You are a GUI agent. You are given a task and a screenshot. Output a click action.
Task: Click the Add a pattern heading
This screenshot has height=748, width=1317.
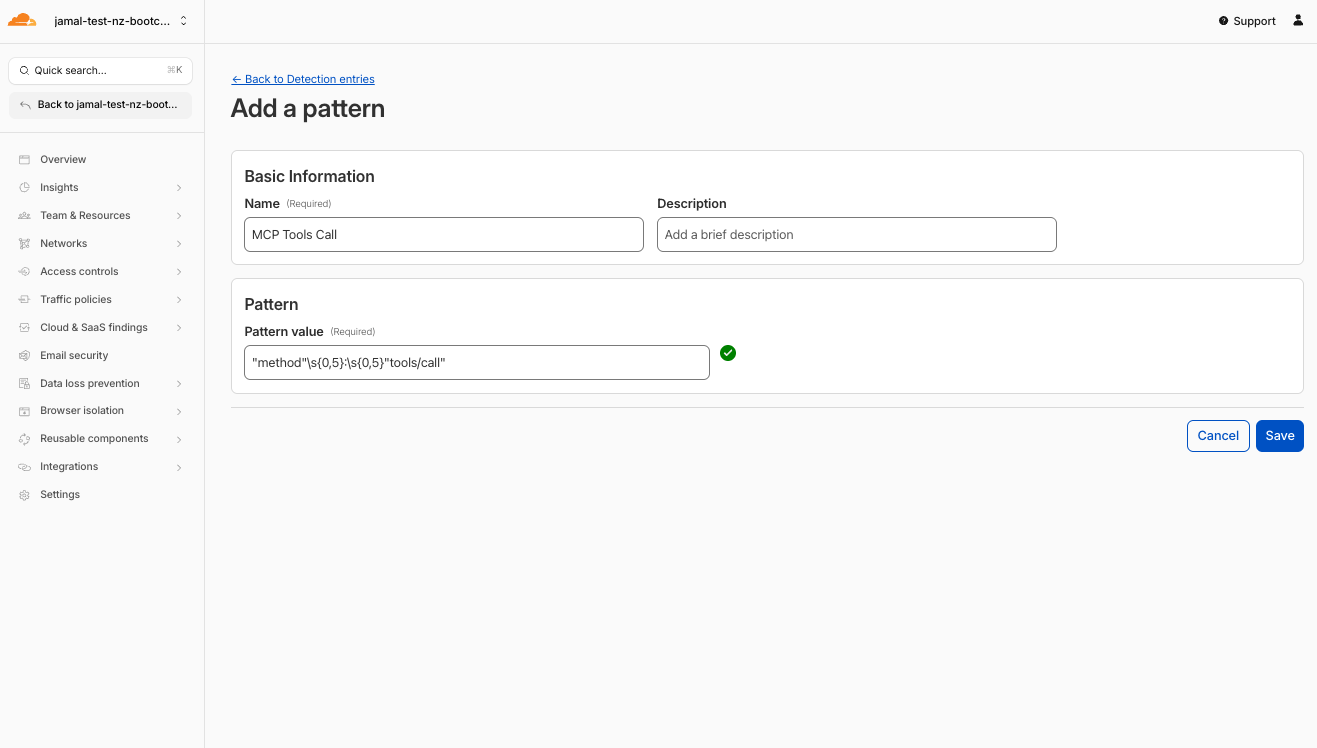click(308, 108)
